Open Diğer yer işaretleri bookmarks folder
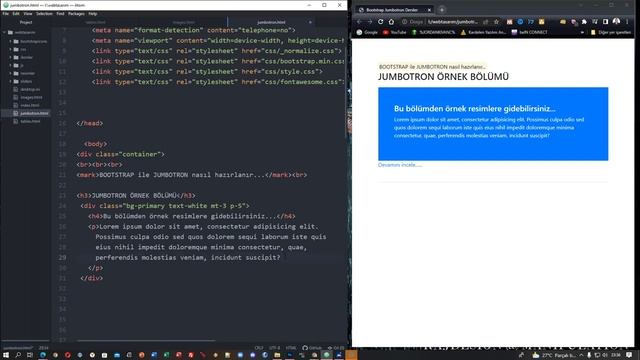 (611, 32)
